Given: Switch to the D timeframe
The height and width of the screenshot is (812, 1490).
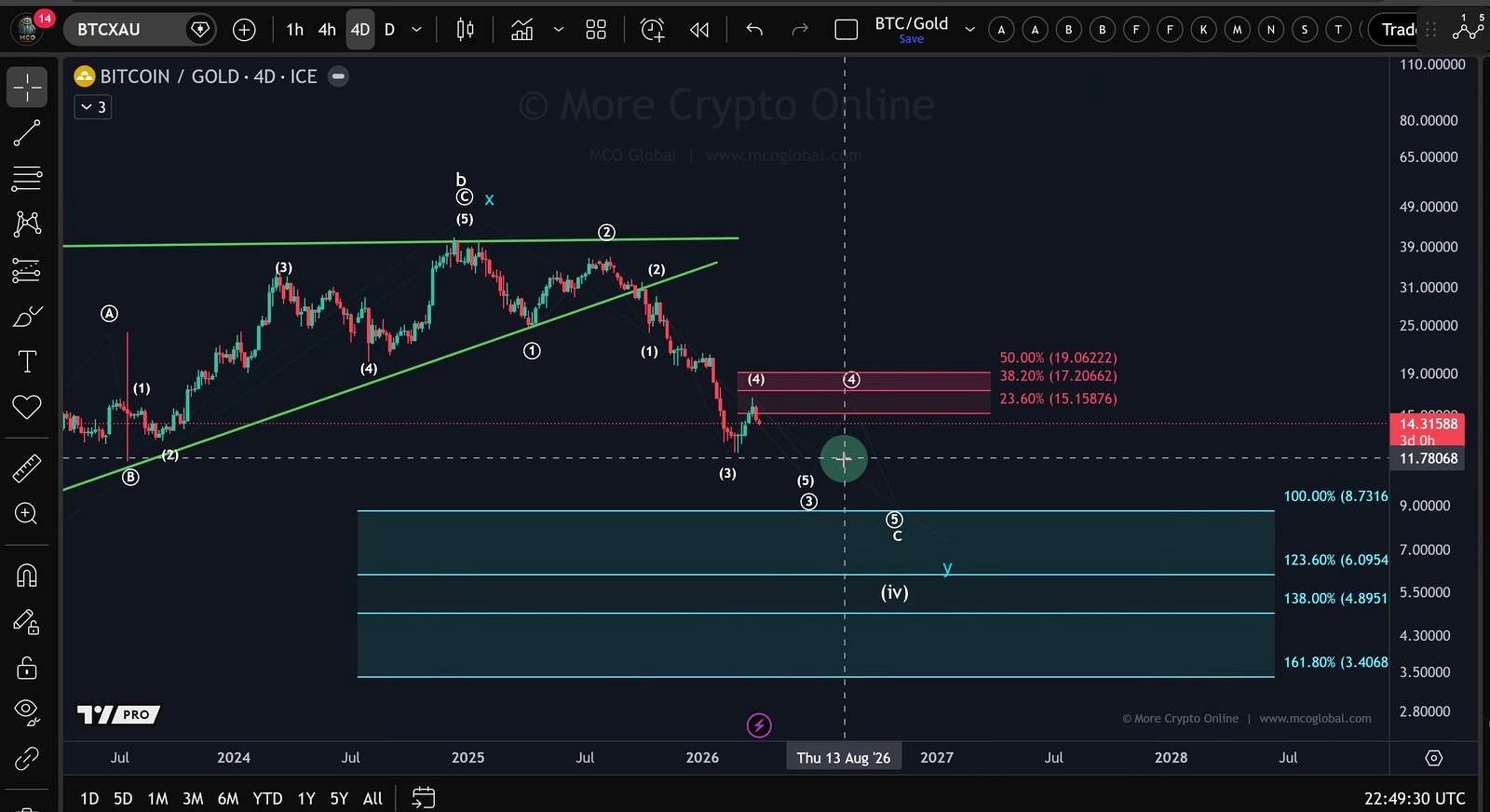Looking at the screenshot, I should 390,30.
